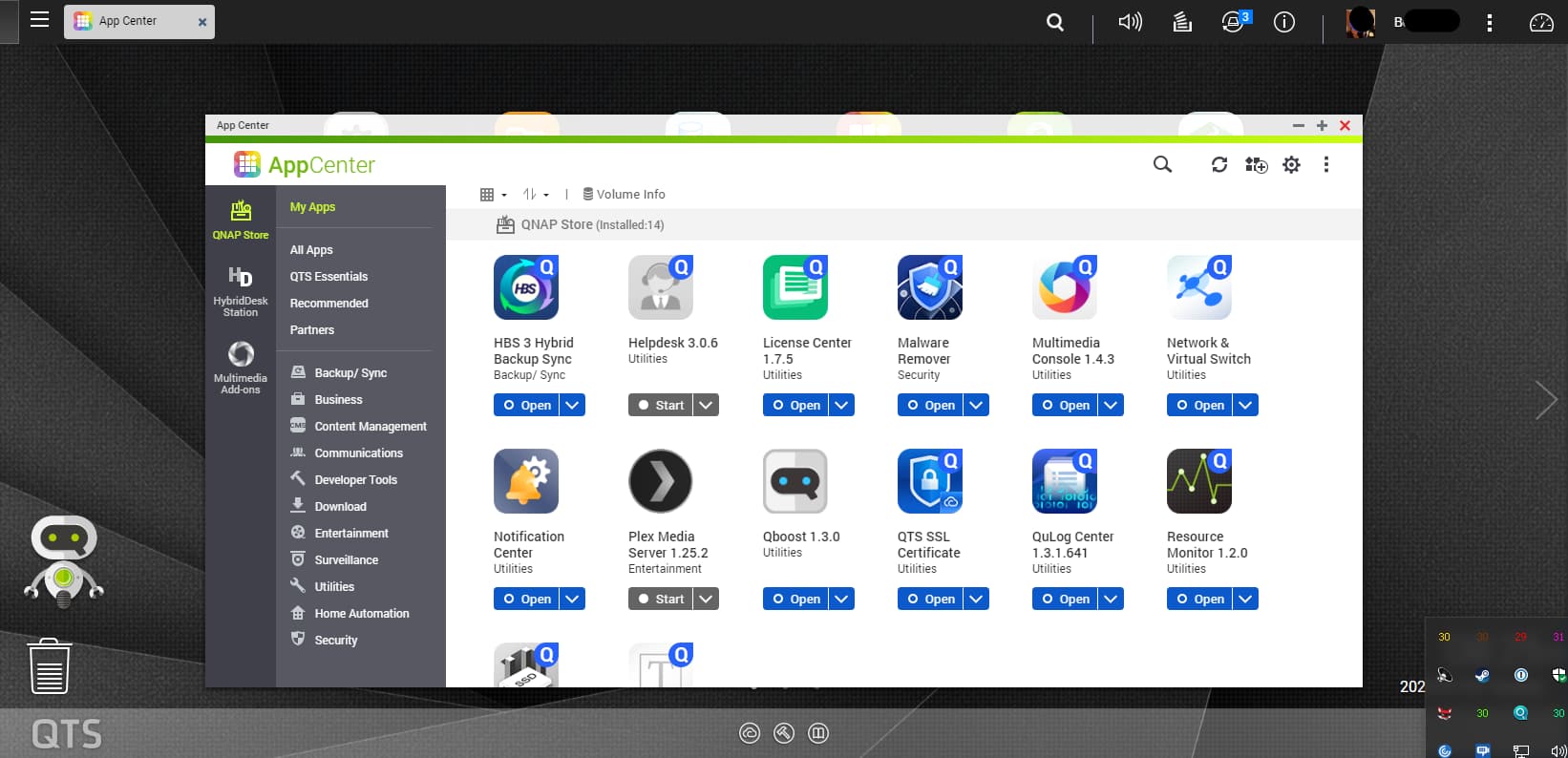Expand the dropdown next to Plex Start
Screen dimensions: 1568x758
(707, 599)
